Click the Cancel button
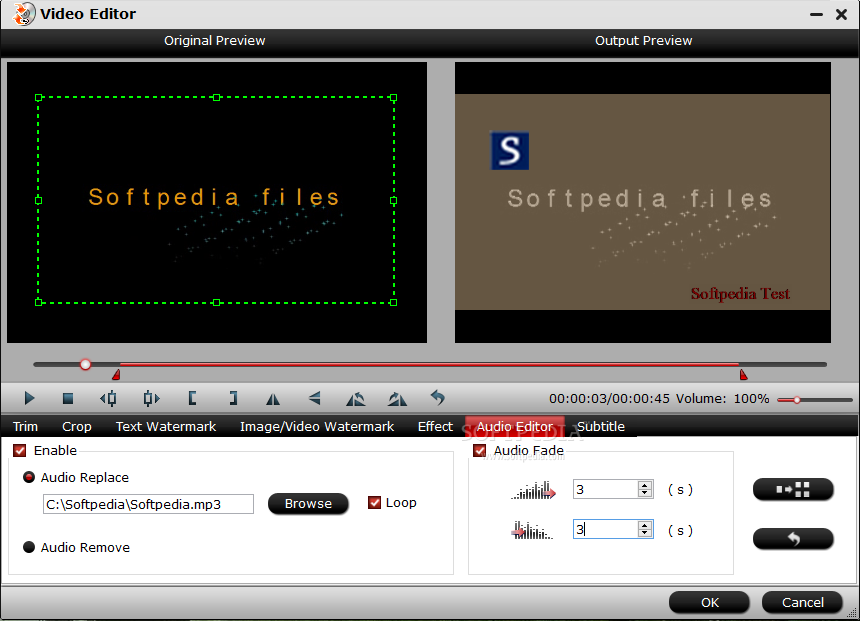860x621 pixels. 802,602
